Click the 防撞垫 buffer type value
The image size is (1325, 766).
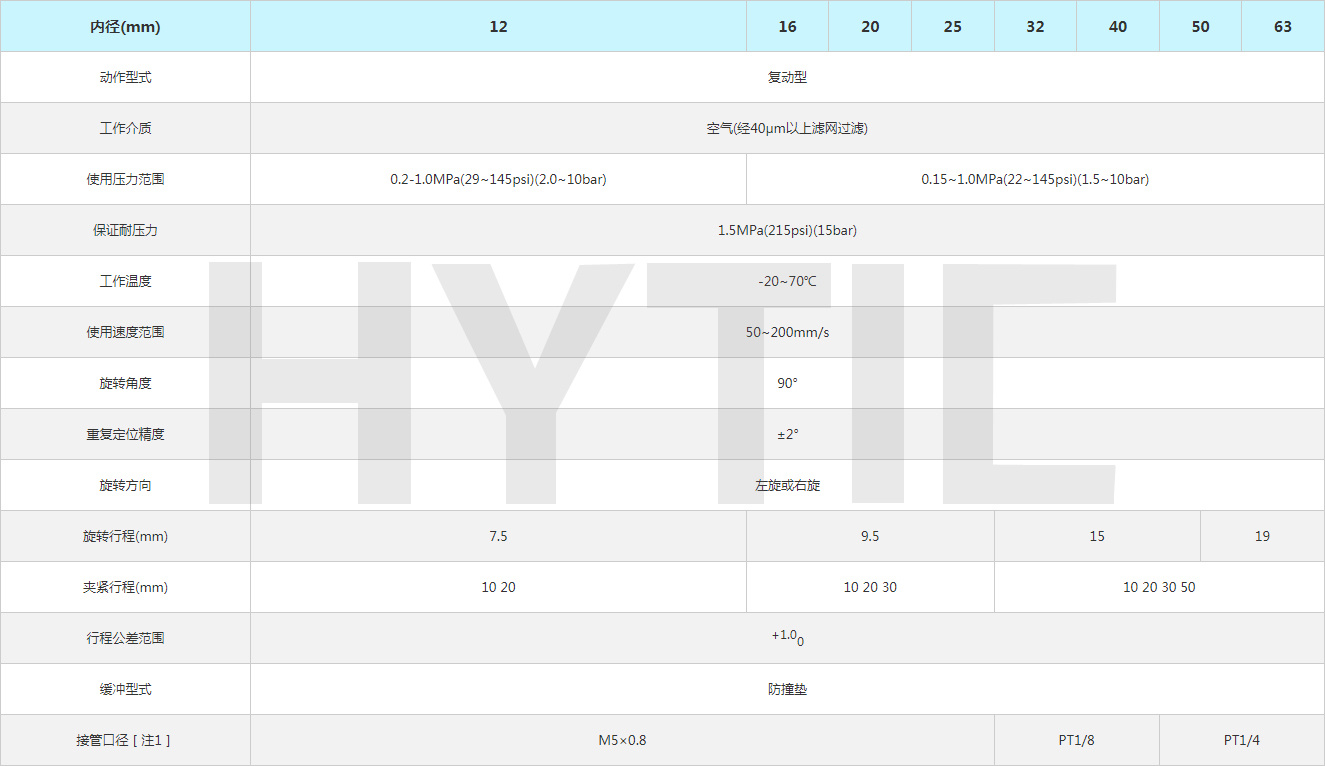(787, 689)
